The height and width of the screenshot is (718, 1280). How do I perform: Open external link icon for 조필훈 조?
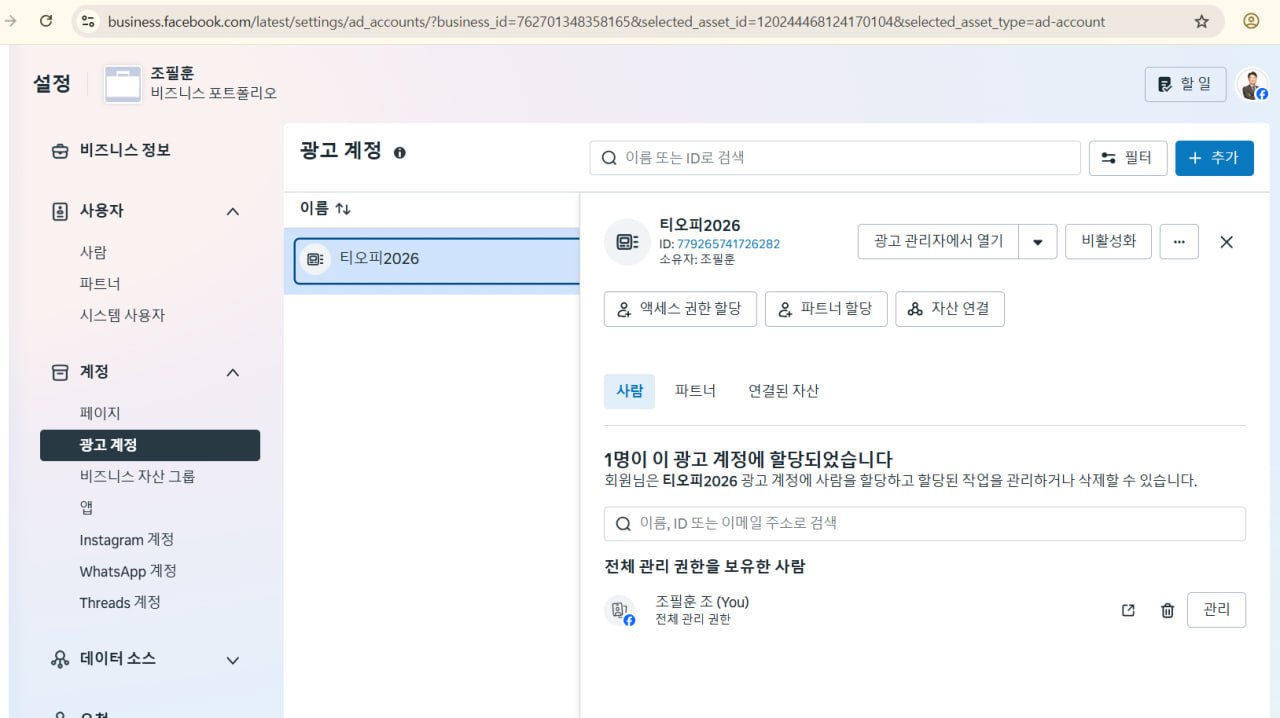pyautogui.click(x=1128, y=610)
